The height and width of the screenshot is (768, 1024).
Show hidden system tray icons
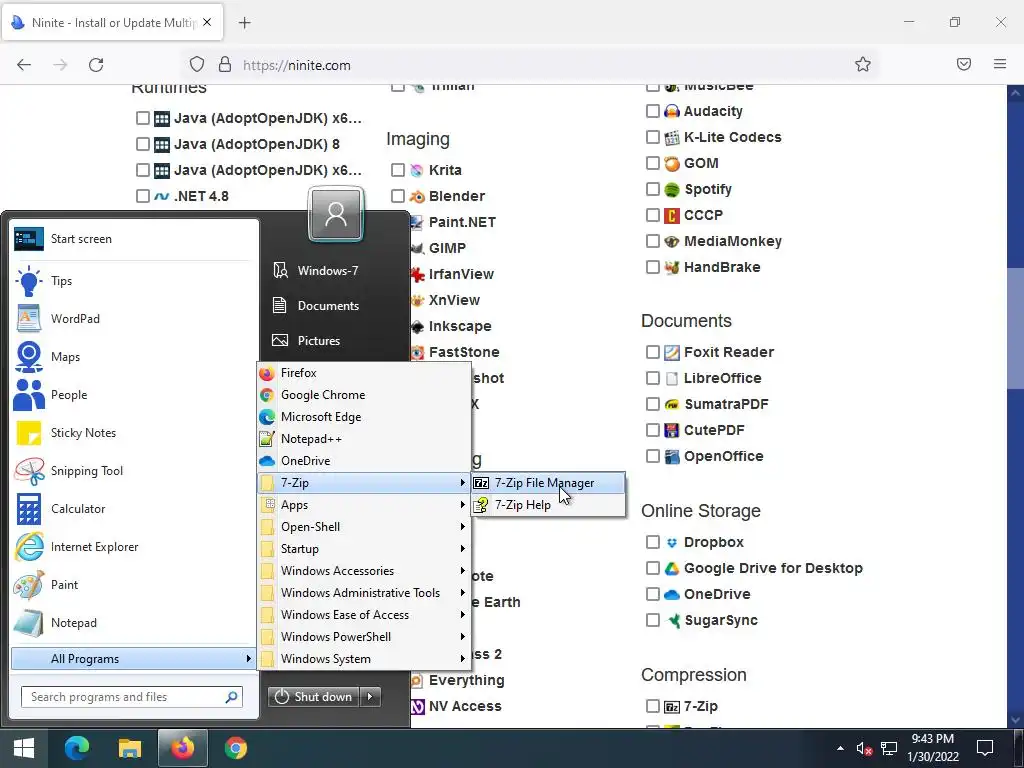(840, 748)
